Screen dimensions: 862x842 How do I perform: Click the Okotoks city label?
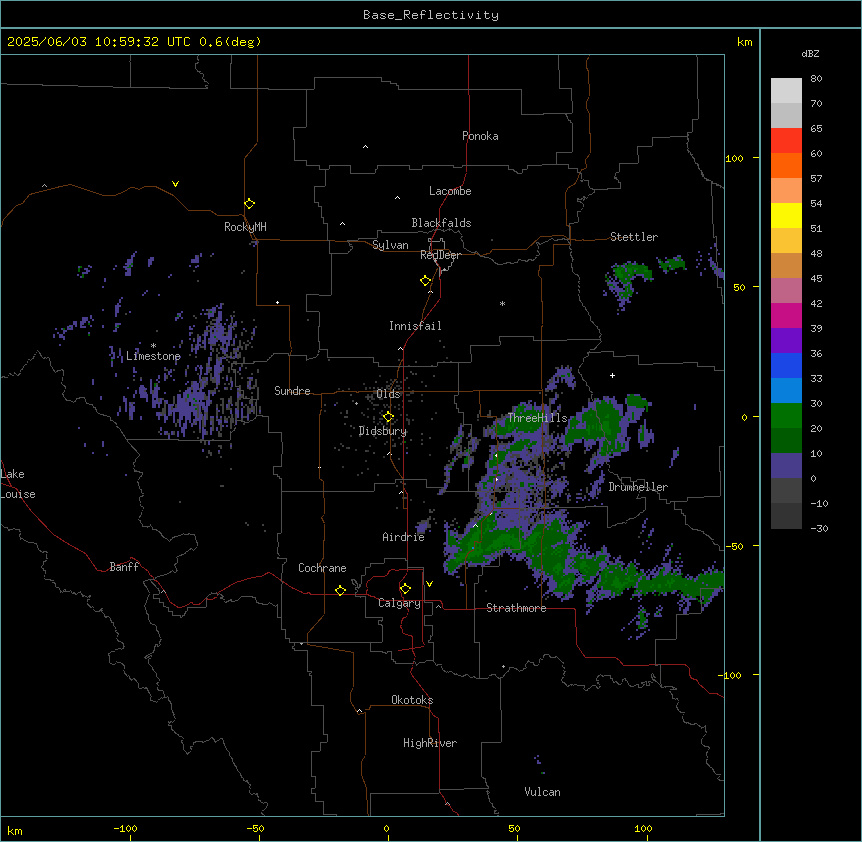coord(412,700)
